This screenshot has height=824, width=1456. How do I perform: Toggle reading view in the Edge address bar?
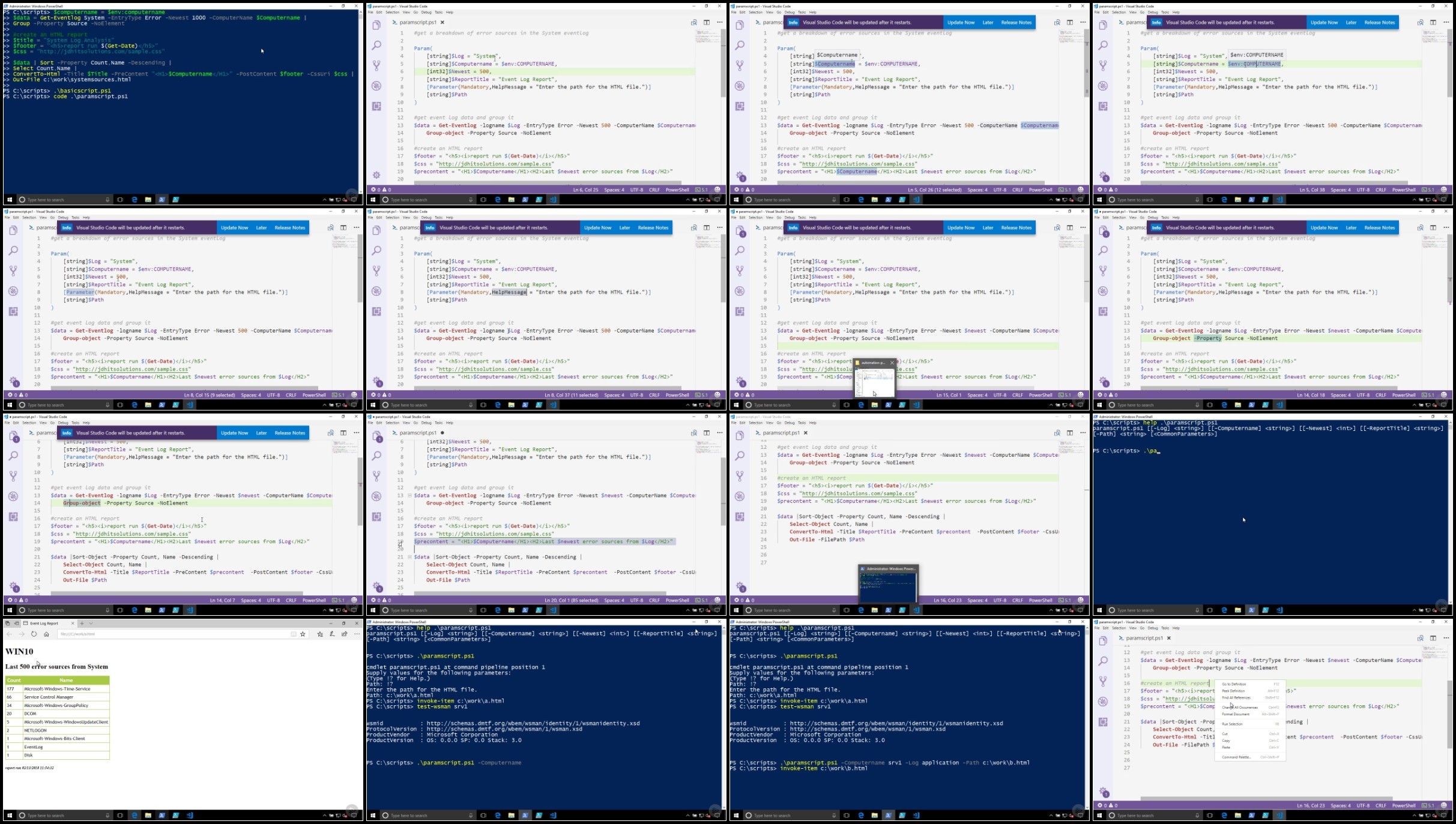(x=294, y=634)
